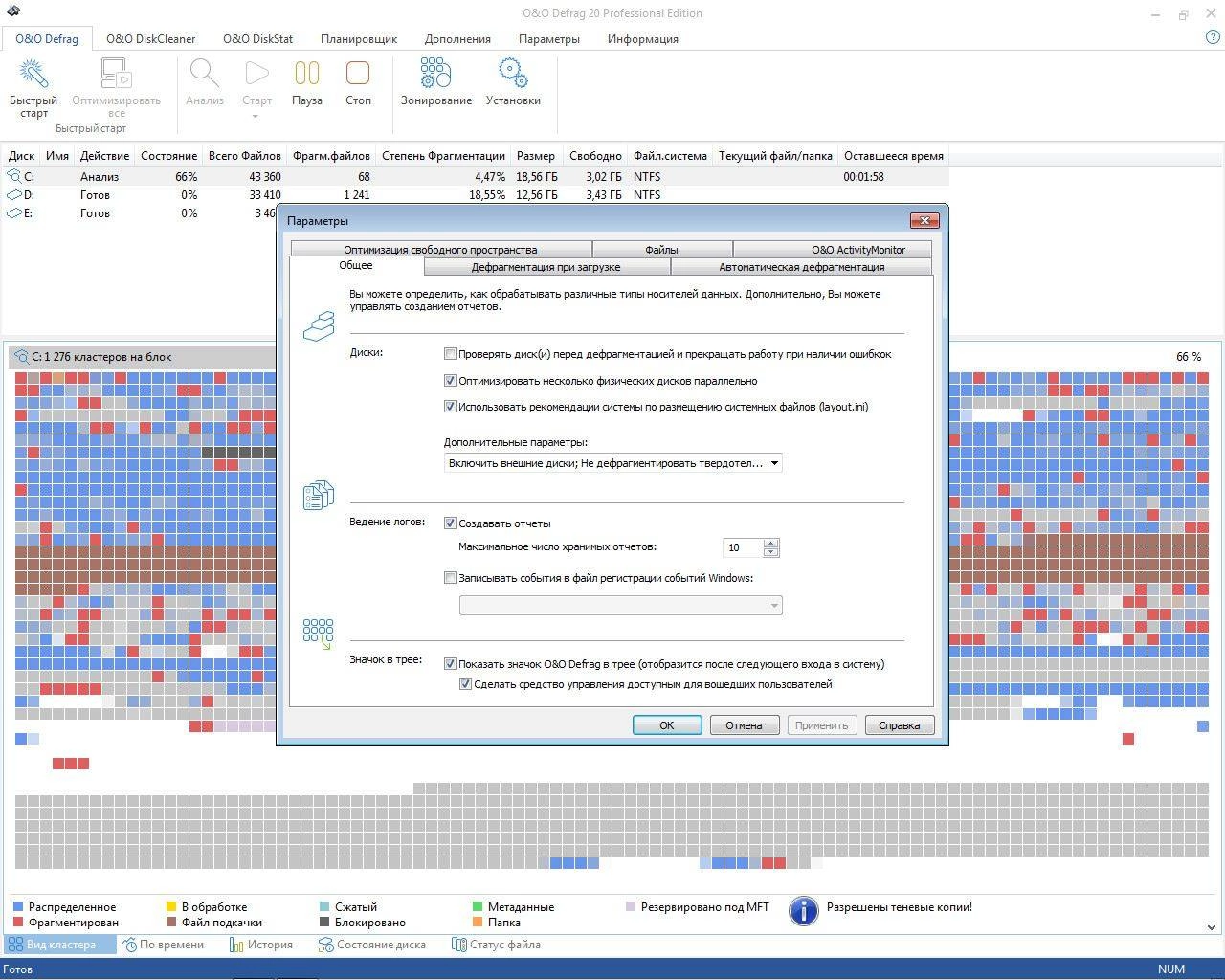Click the O&O Defrag ribbon tab
This screenshot has height=980, width=1225.
(47, 39)
